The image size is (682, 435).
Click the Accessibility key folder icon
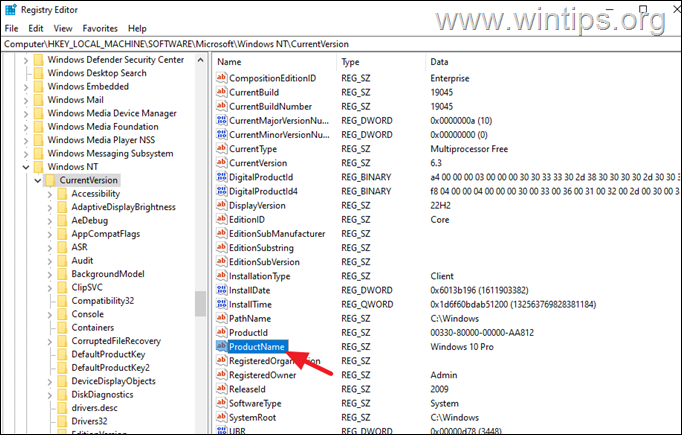click(x=63, y=194)
